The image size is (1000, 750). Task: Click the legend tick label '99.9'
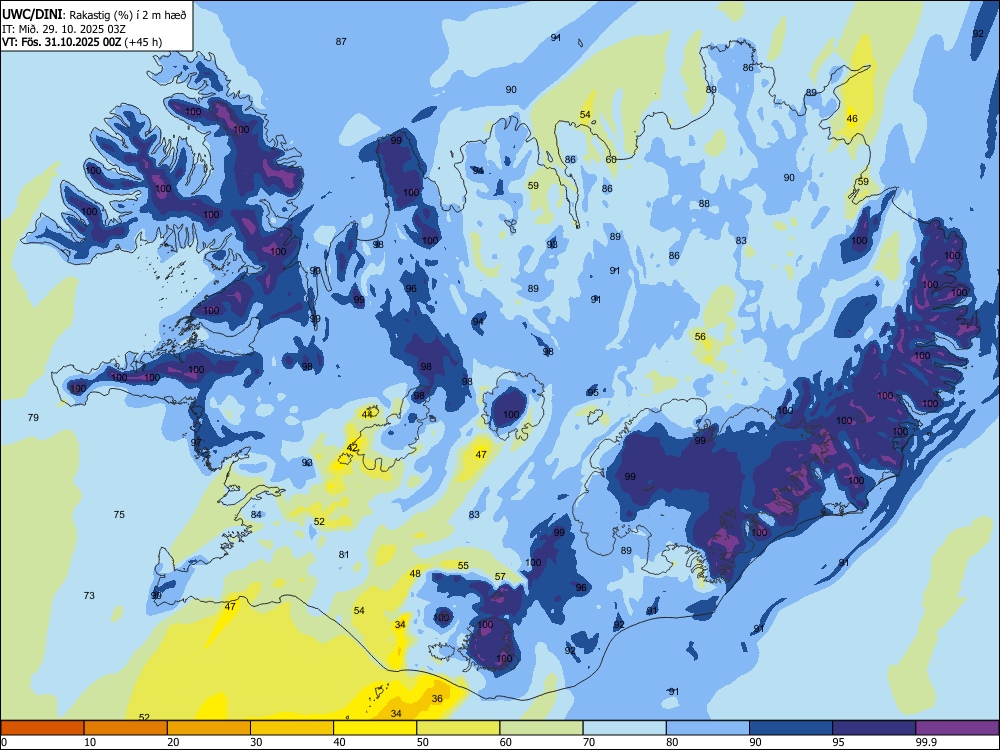click(925, 742)
